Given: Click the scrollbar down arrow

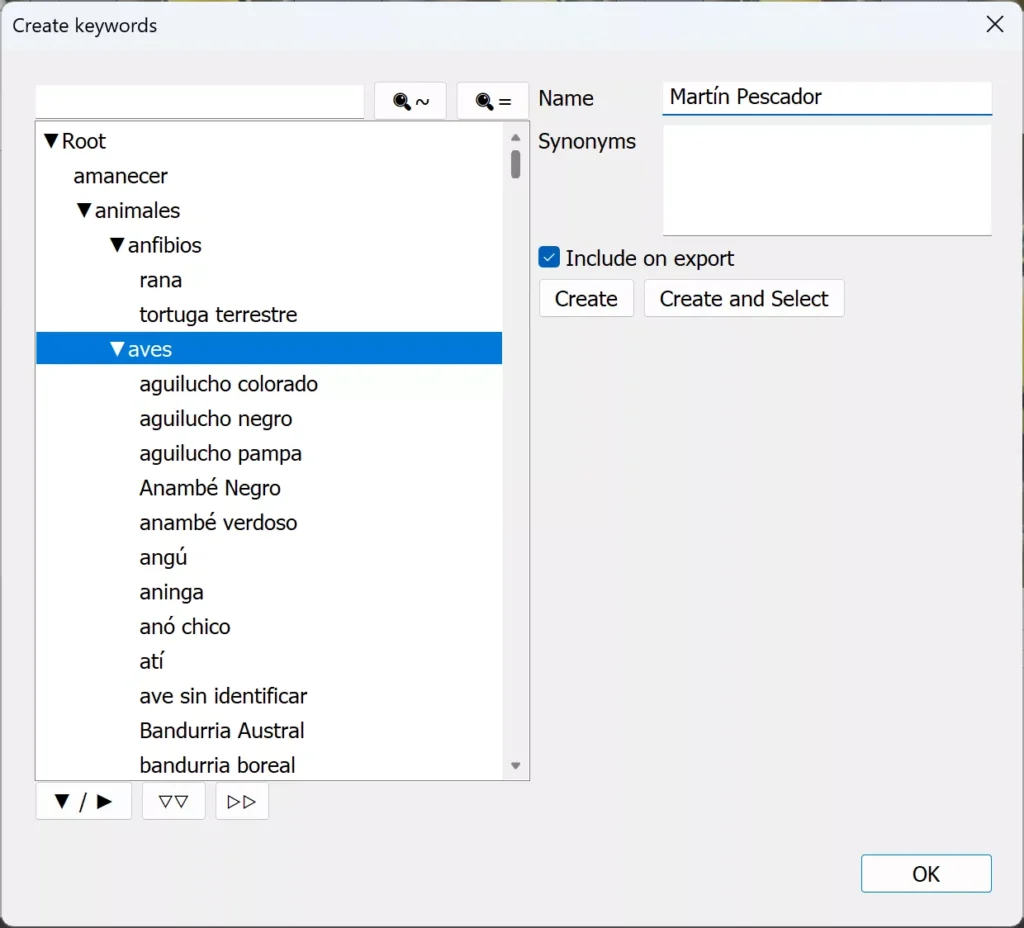Looking at the screenshot, I should pyautogui.click(x=515, y=765).
